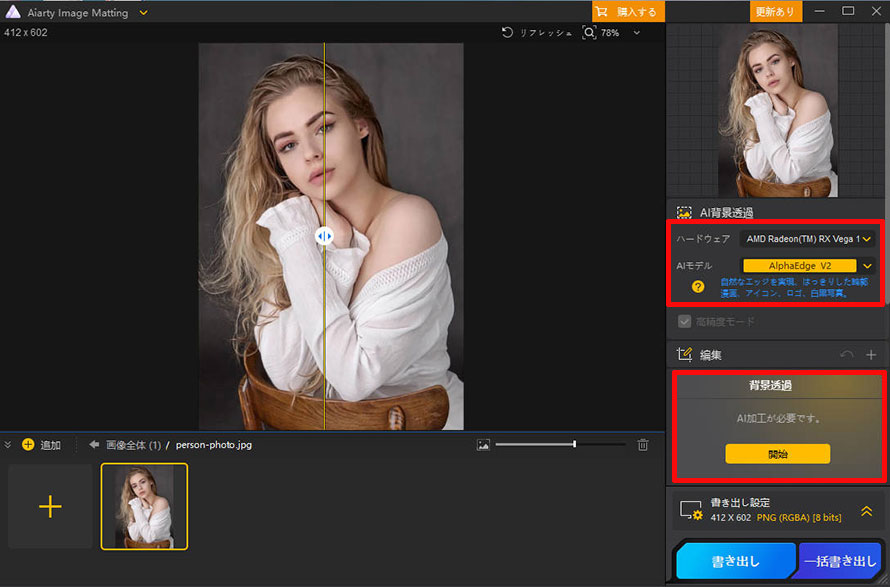The width and height of the screenshot is (890, 587).
Task: Click the yellow 追加 plus icon
Action: [x=27, y=445]
